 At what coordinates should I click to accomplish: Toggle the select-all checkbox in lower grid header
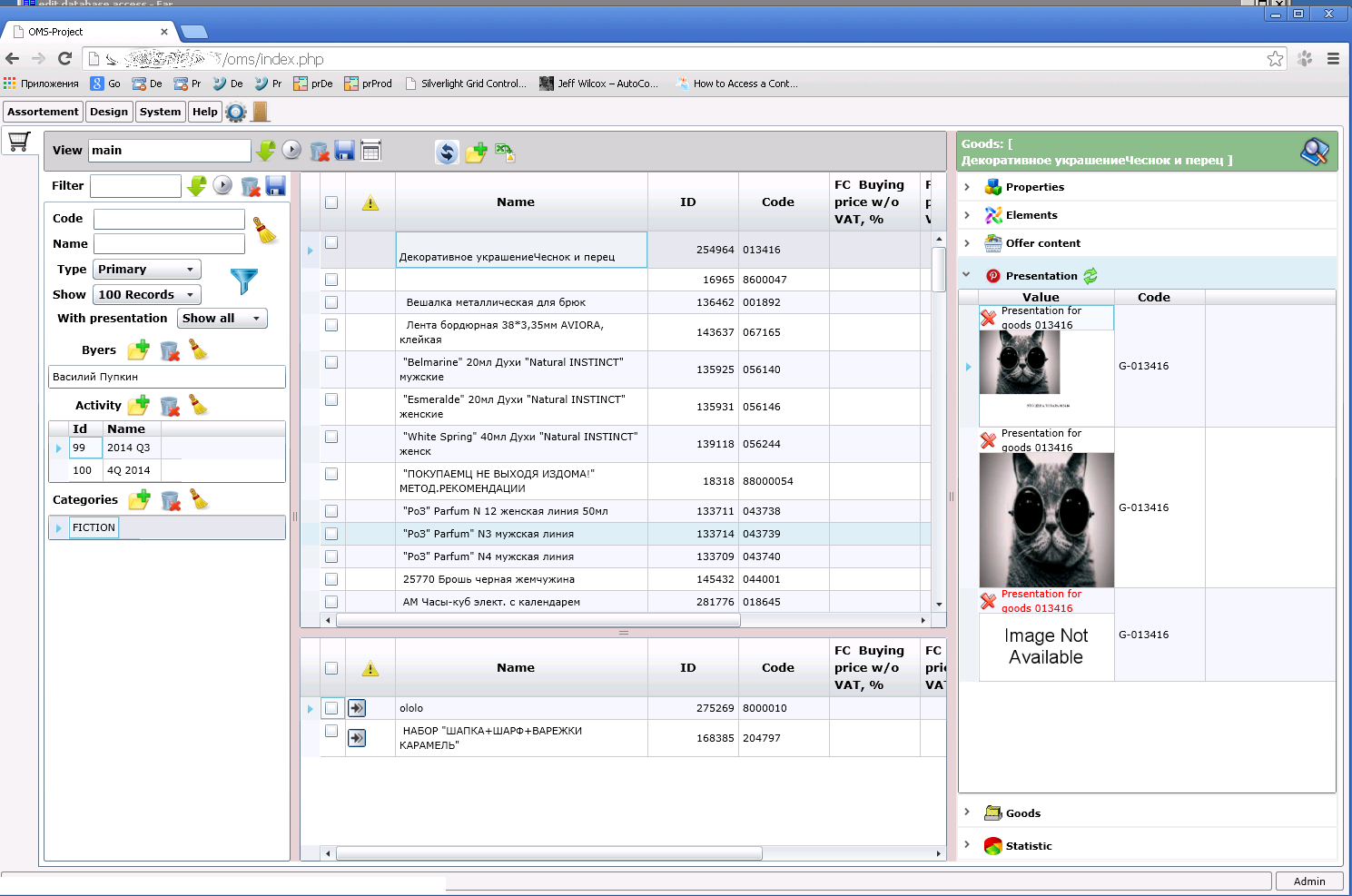331,668
